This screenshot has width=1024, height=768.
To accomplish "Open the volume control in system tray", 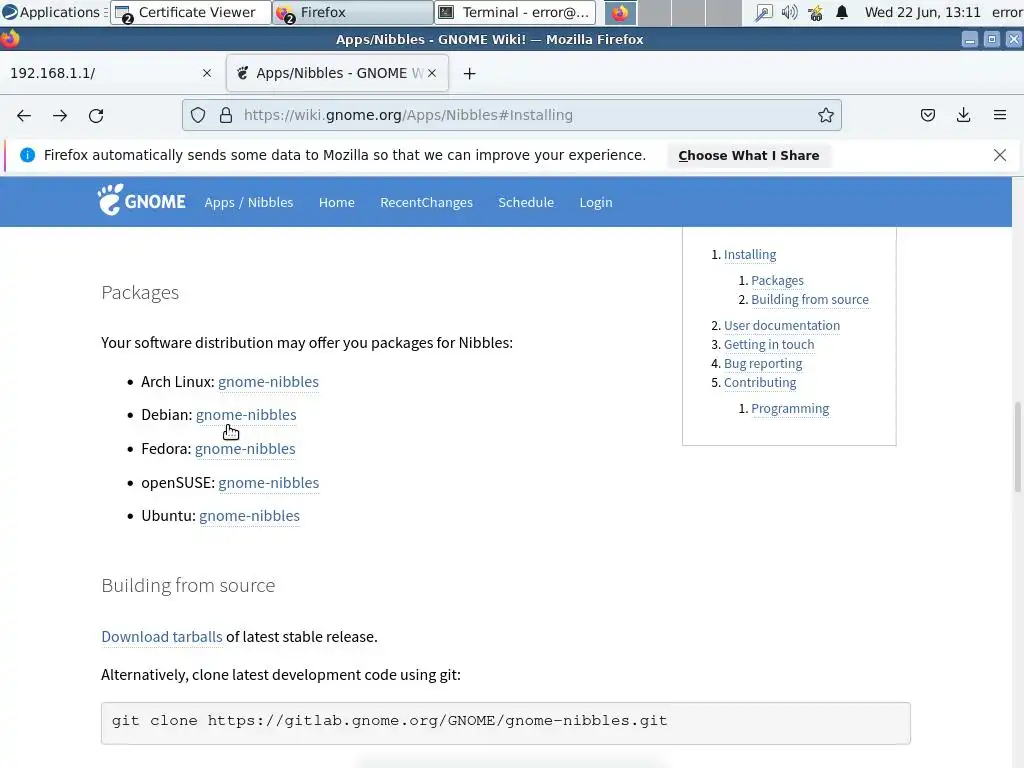I will (x=789, y=12).
